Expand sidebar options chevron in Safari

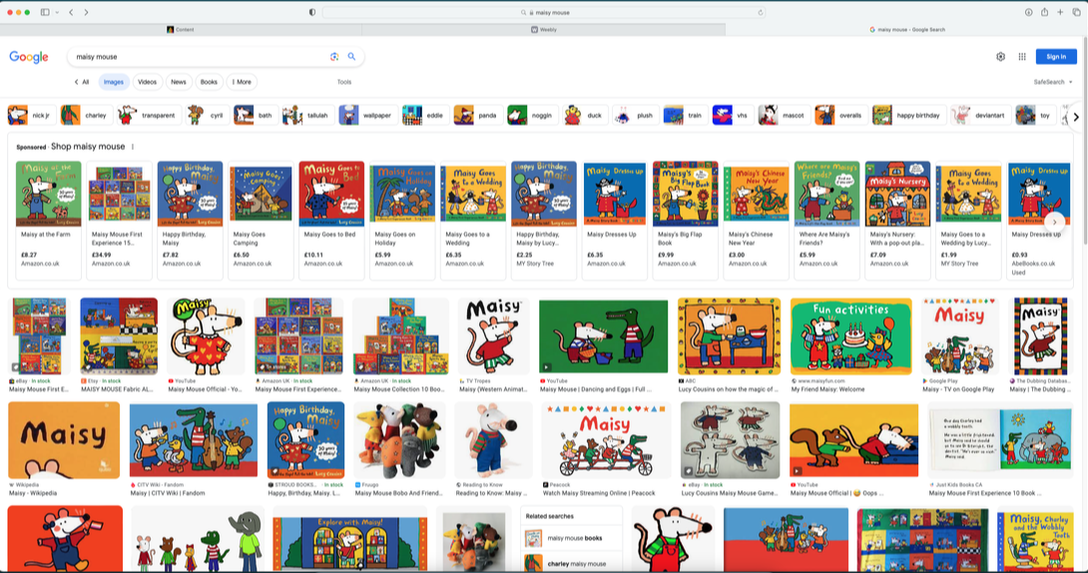[x=57, y=12]
